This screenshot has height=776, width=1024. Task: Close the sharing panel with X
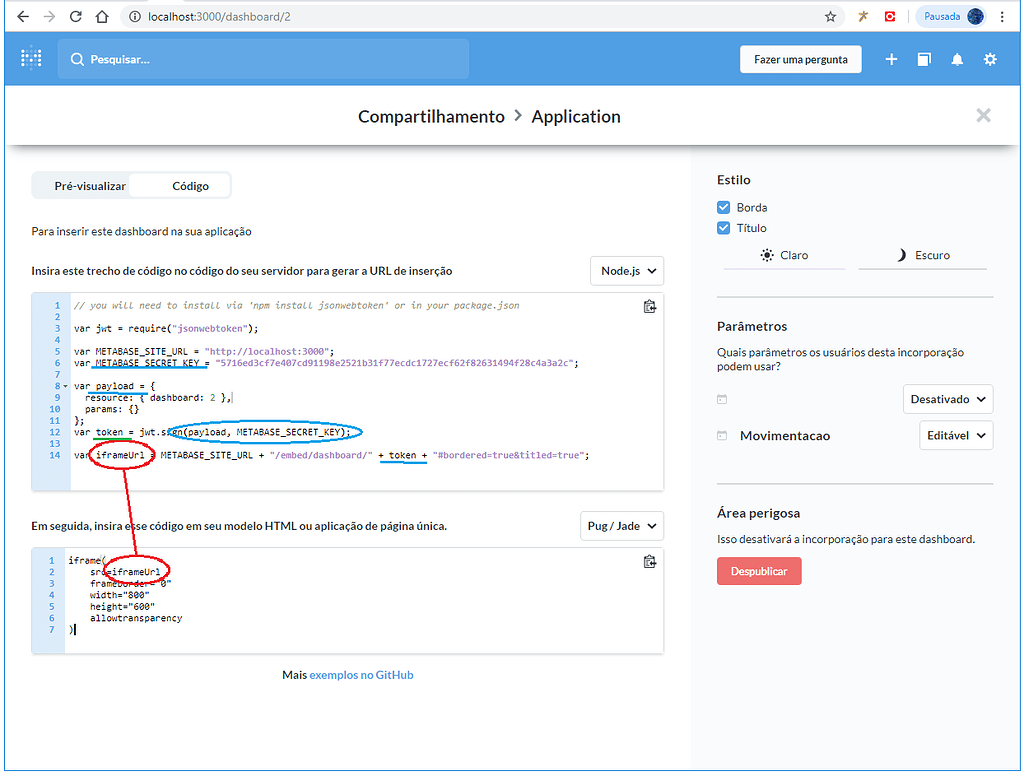[984, 116]
